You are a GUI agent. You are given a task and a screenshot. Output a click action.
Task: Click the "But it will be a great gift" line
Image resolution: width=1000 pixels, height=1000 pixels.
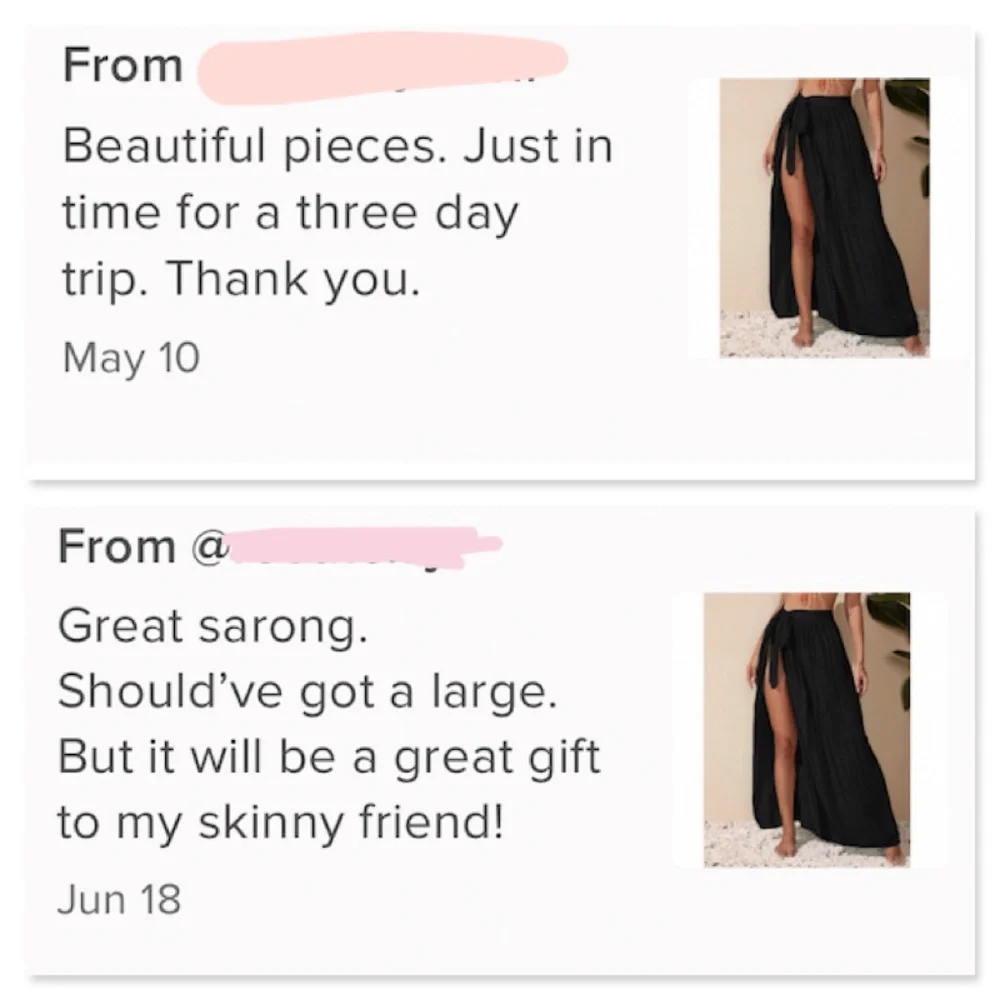[x=329, y=757]
